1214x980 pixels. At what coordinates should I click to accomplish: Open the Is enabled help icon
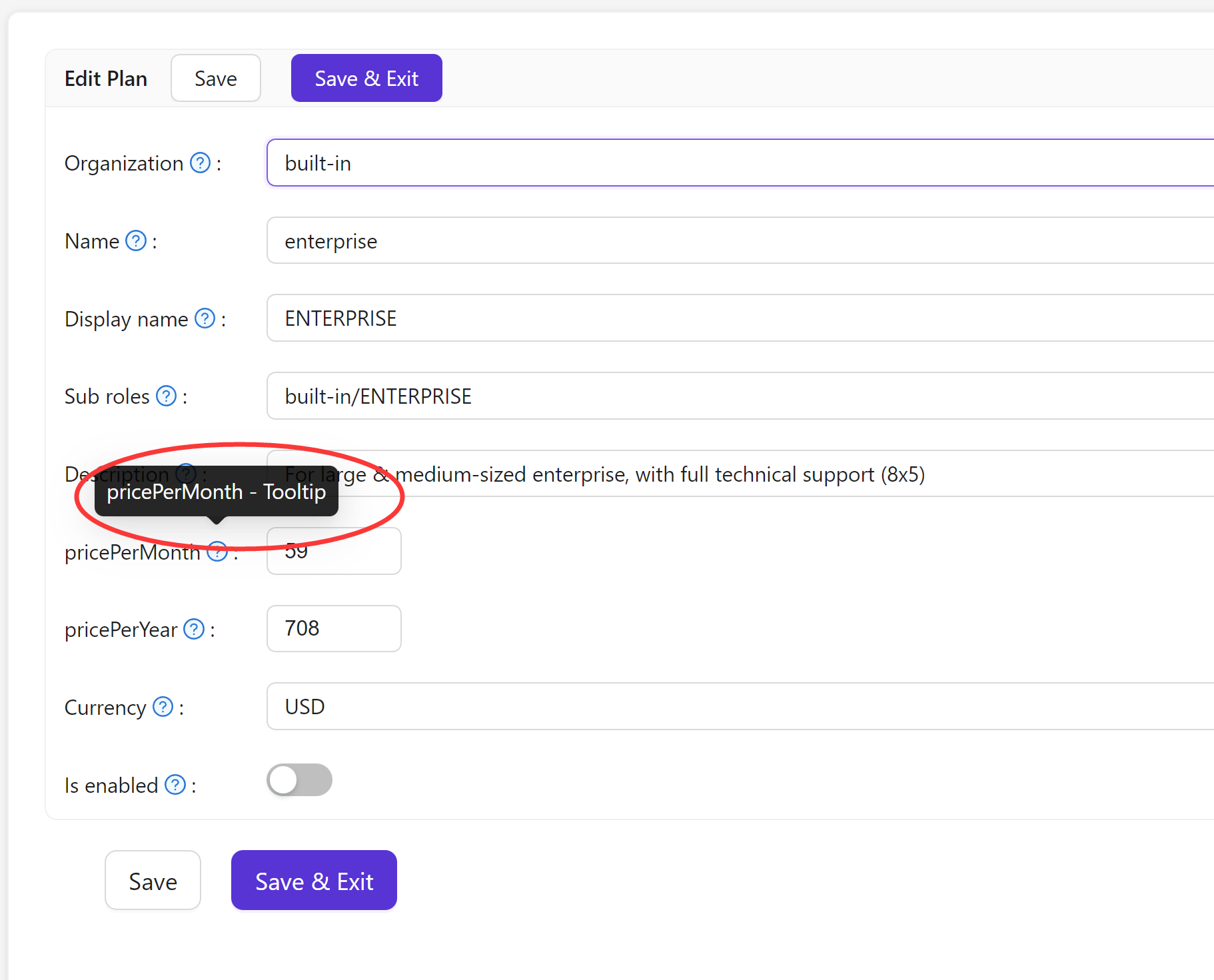click(175, 785)
